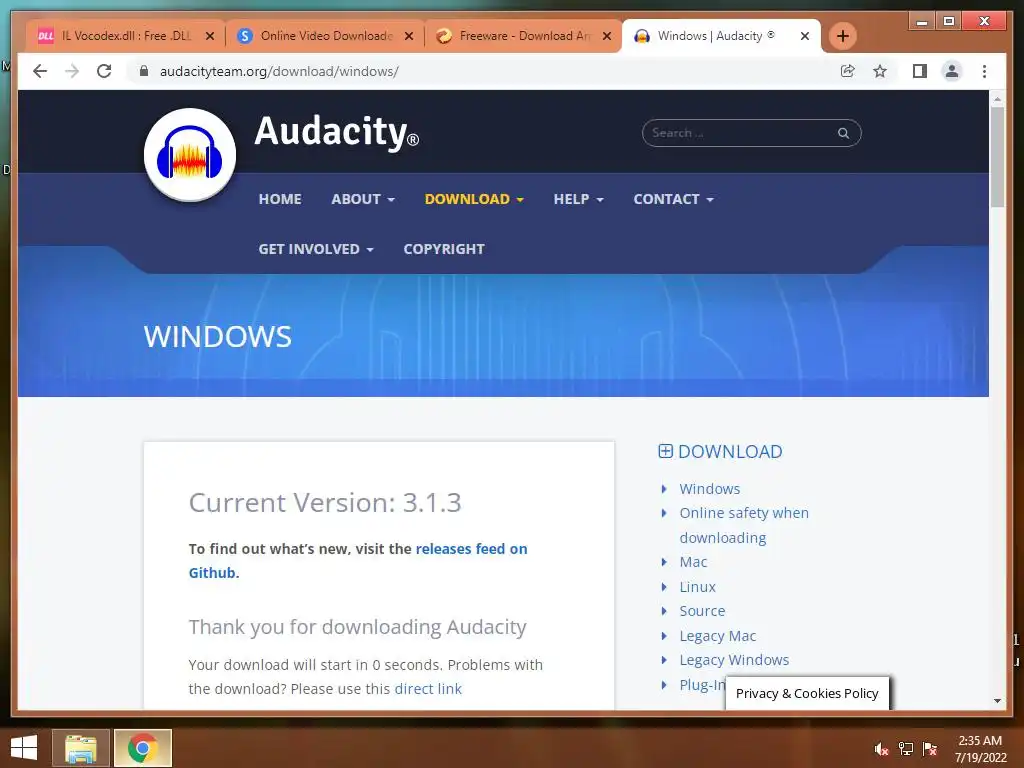Click the share page icon in address bar
The image size is (1024, 768).
click(x=848, y=71)
